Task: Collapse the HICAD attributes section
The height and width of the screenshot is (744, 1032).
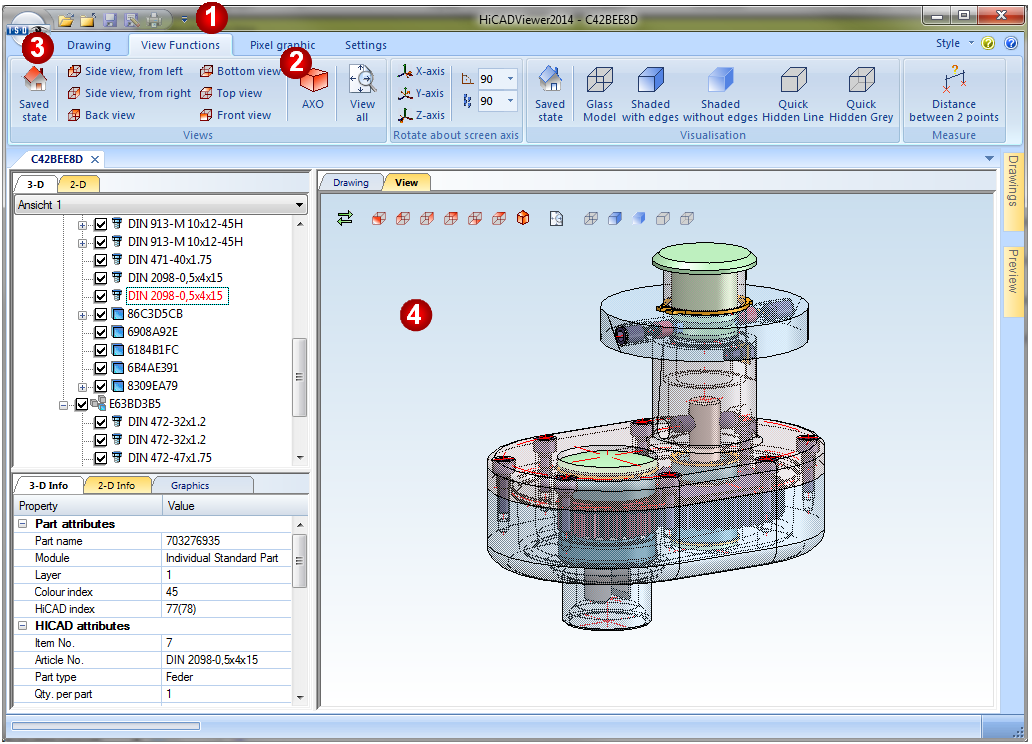Action: (22, 626)
